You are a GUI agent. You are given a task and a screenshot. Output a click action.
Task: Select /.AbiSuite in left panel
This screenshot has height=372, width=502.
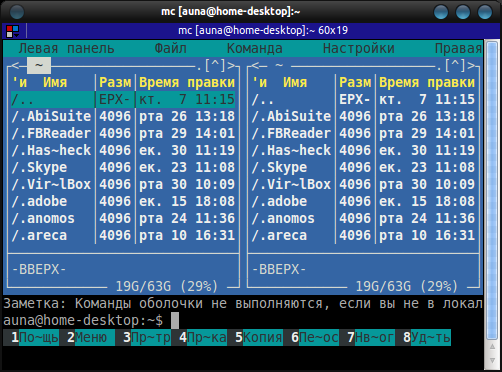click(x=123, y=116)
